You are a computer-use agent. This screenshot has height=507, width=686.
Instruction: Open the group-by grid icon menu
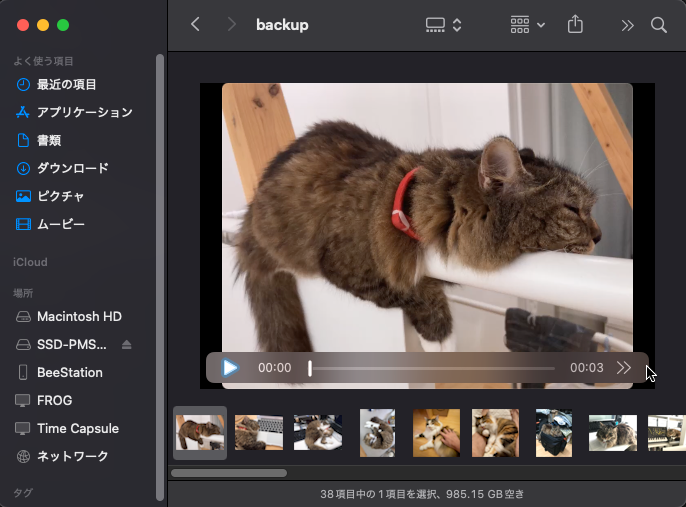[527, 25]
